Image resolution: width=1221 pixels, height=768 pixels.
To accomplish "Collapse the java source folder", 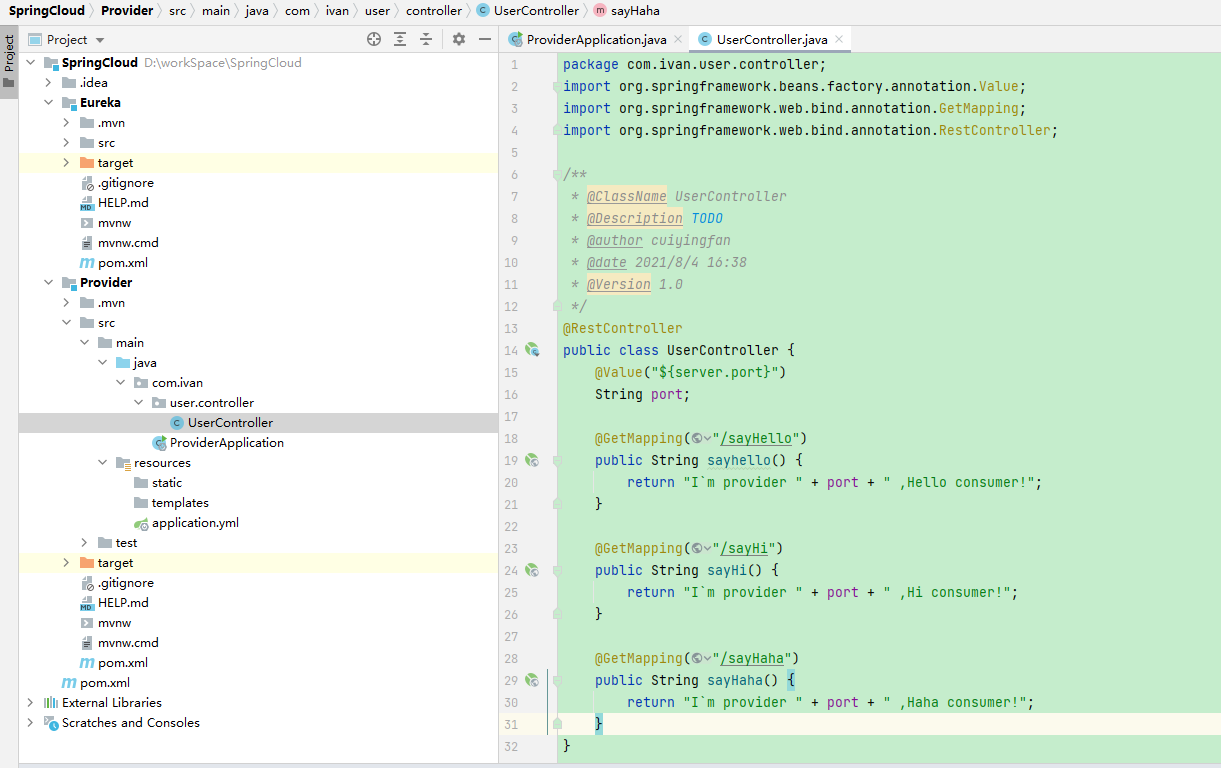I will (103, 362).
